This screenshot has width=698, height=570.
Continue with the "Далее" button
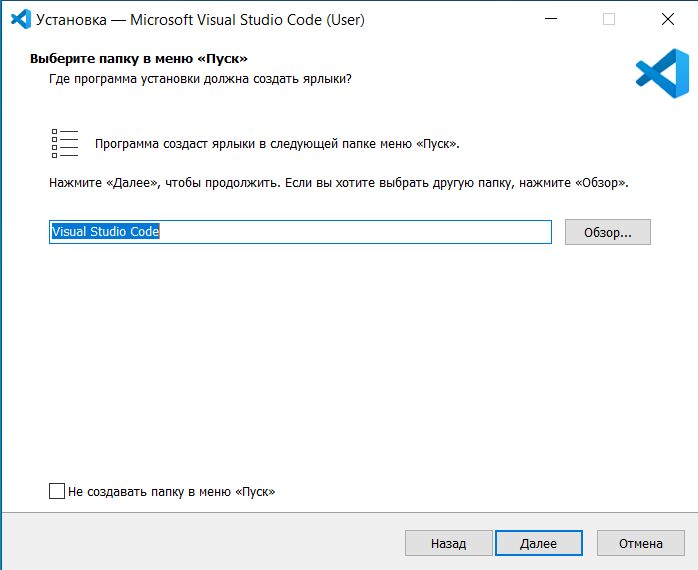pyautogui.click(x=539, y=543)
